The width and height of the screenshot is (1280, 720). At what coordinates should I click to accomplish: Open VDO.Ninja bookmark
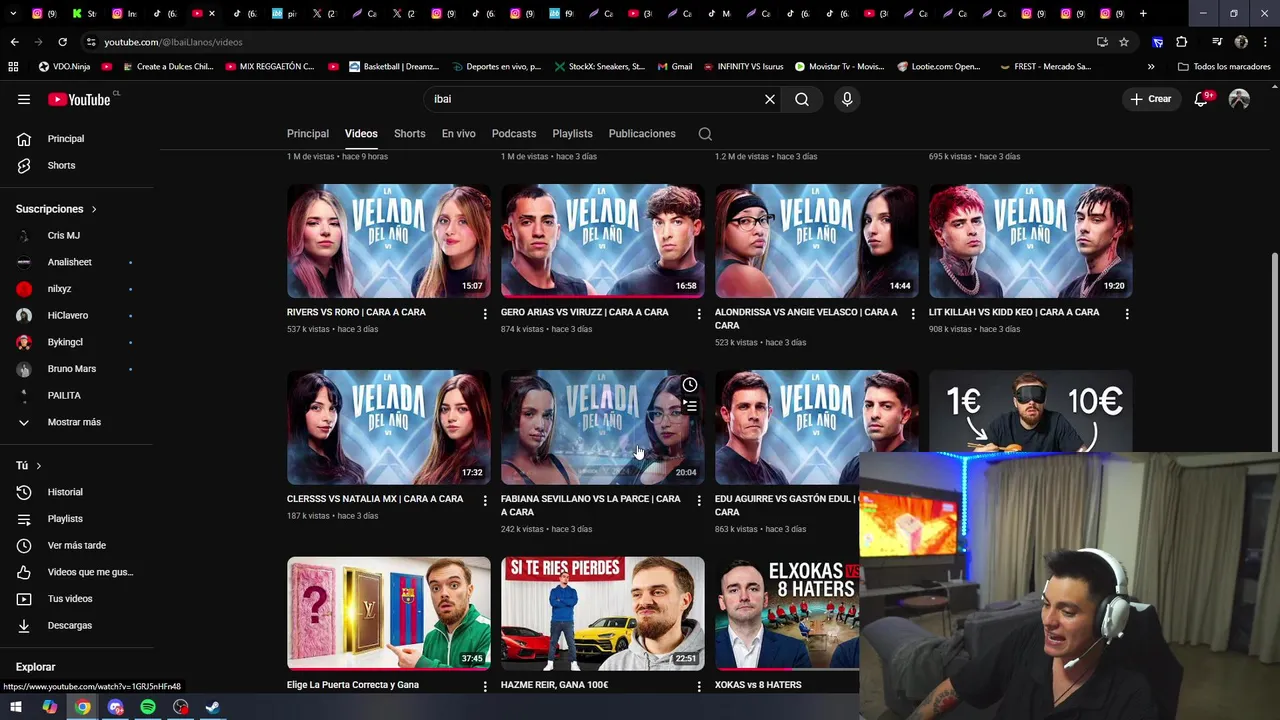[64, 67]
